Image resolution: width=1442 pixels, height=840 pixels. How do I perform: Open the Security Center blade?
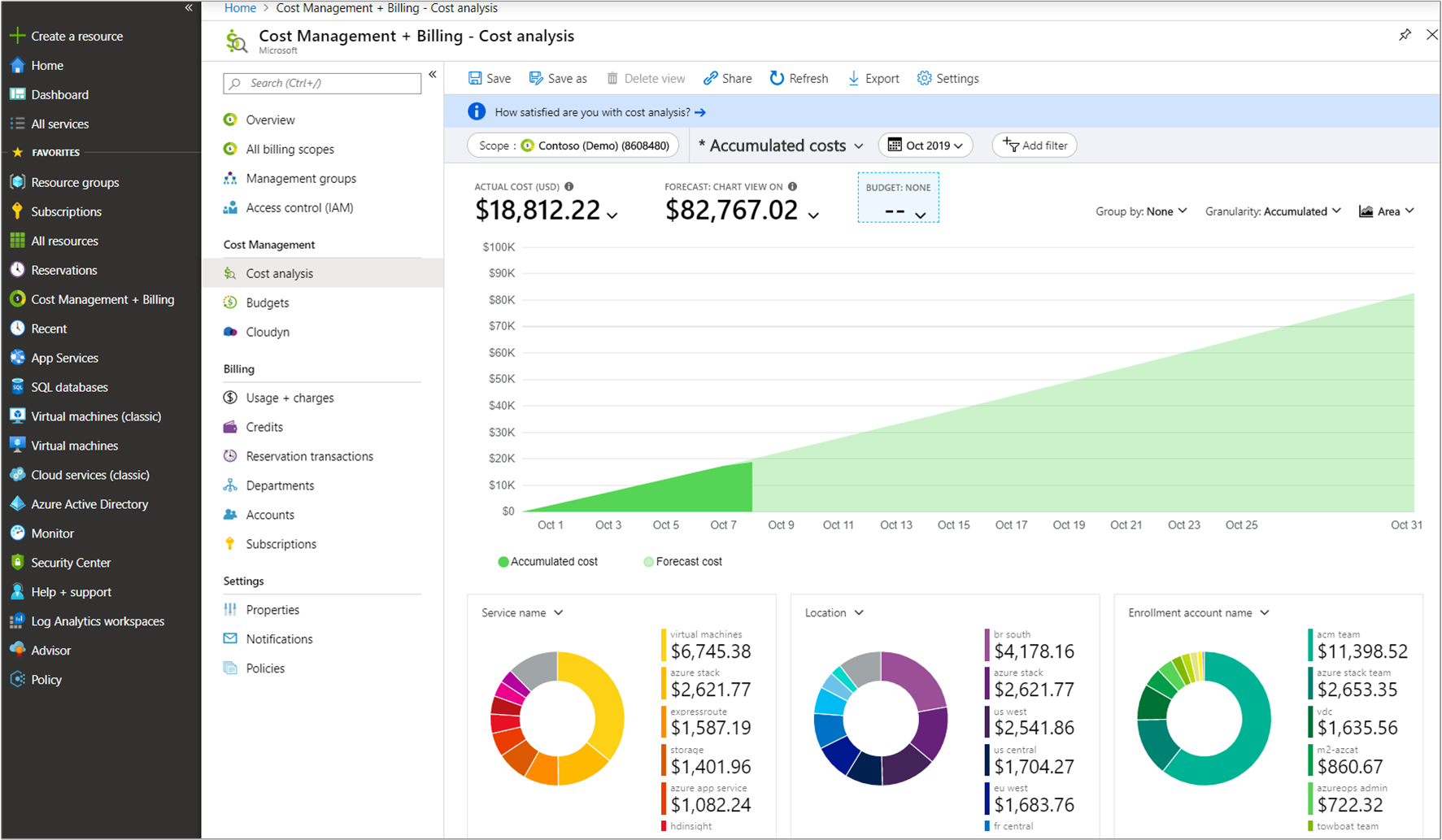70,562
